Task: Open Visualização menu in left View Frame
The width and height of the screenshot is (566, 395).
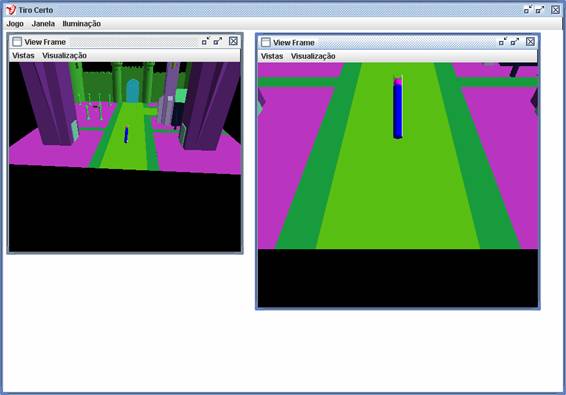Action: (65, 56)
